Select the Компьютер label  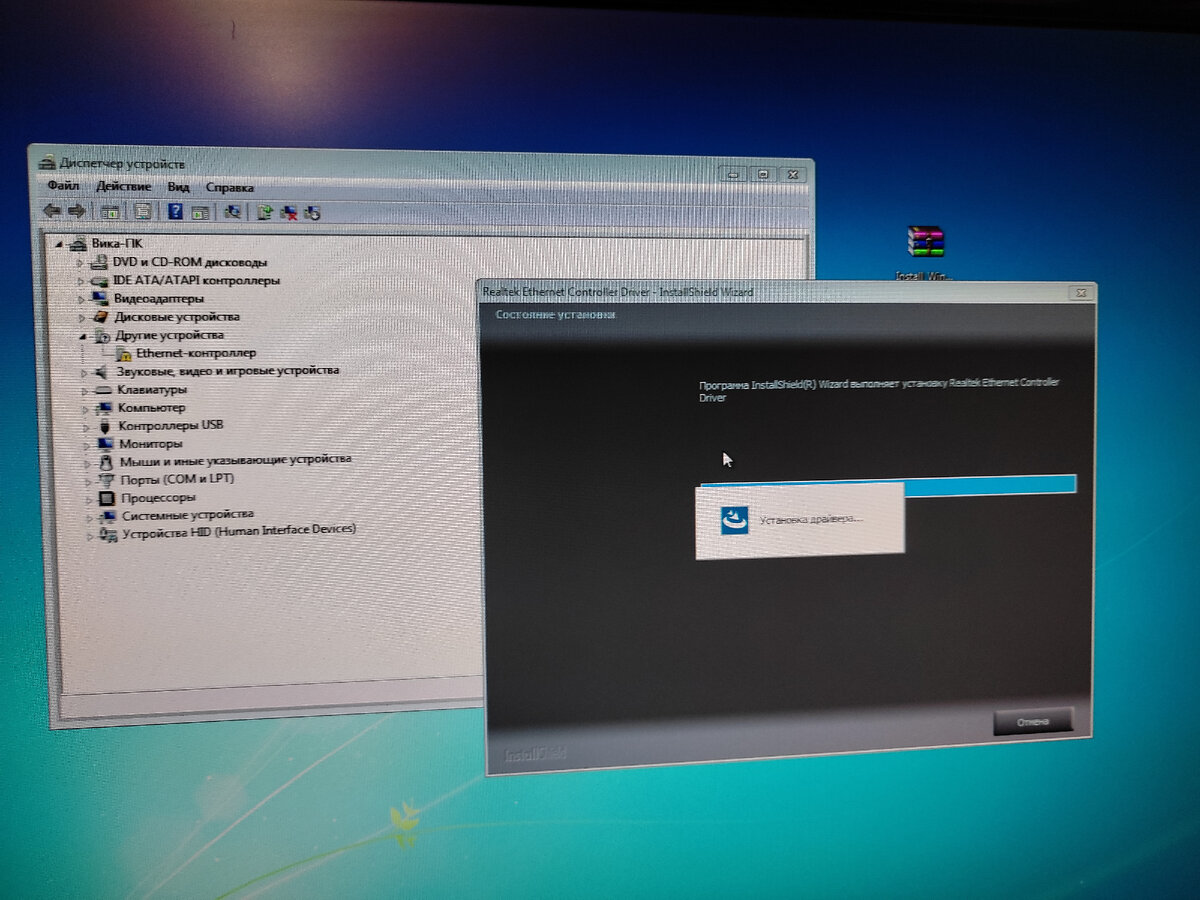coord(151,407)
